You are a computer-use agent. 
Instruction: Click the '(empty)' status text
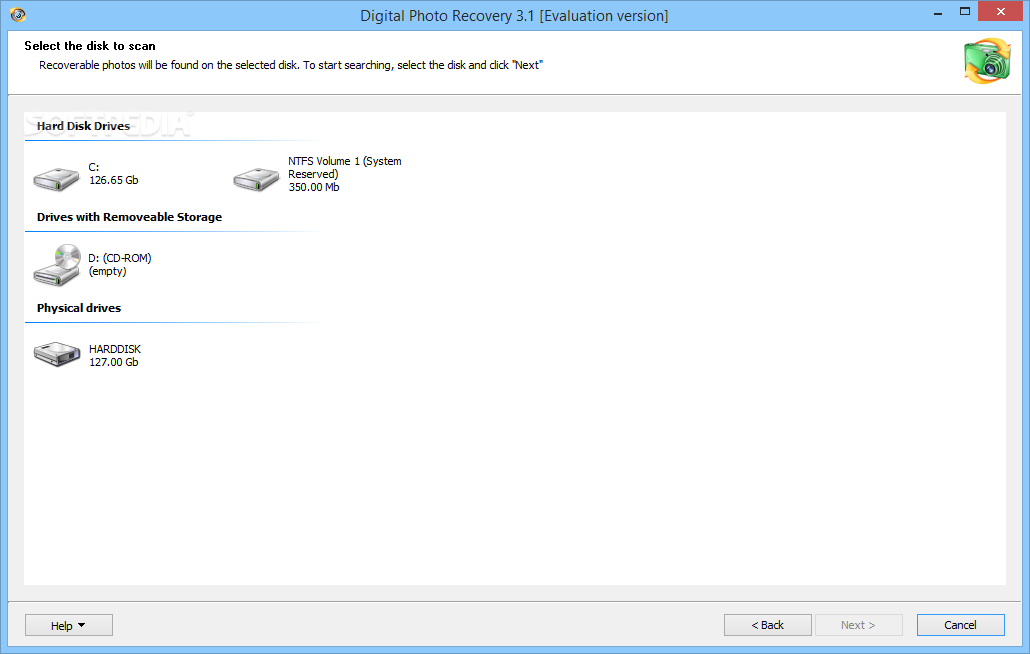pyautogui.click(x=108, y=271)
